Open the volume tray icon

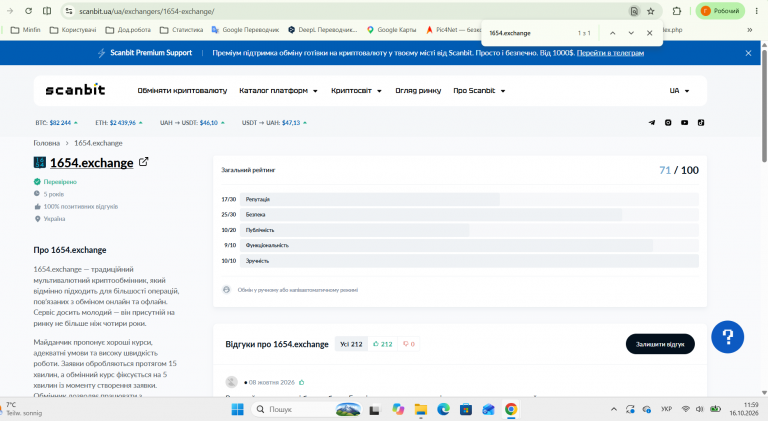tap(699, 409)
